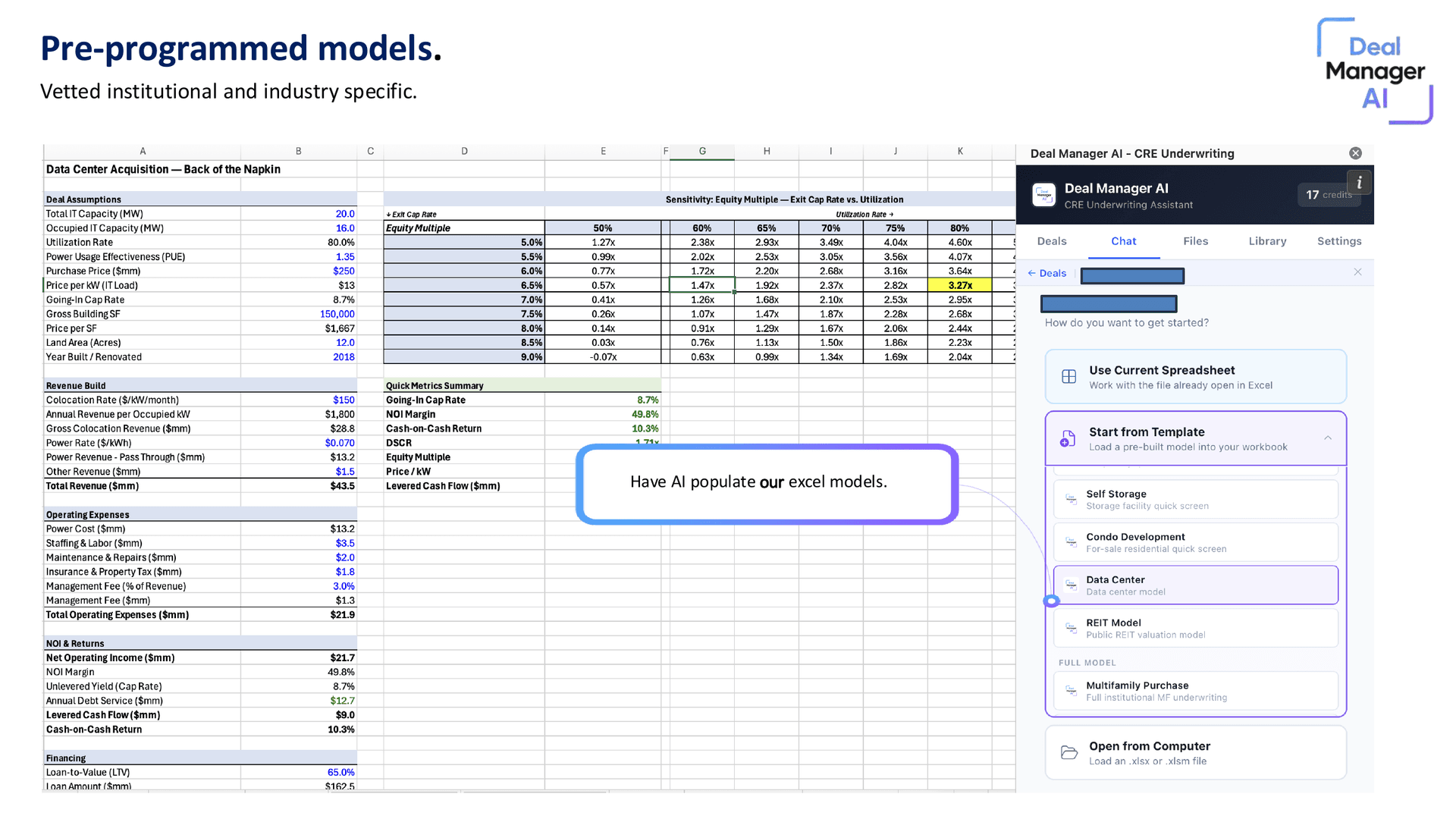Click the Total Revenue value $43.5

coord(299,486)
